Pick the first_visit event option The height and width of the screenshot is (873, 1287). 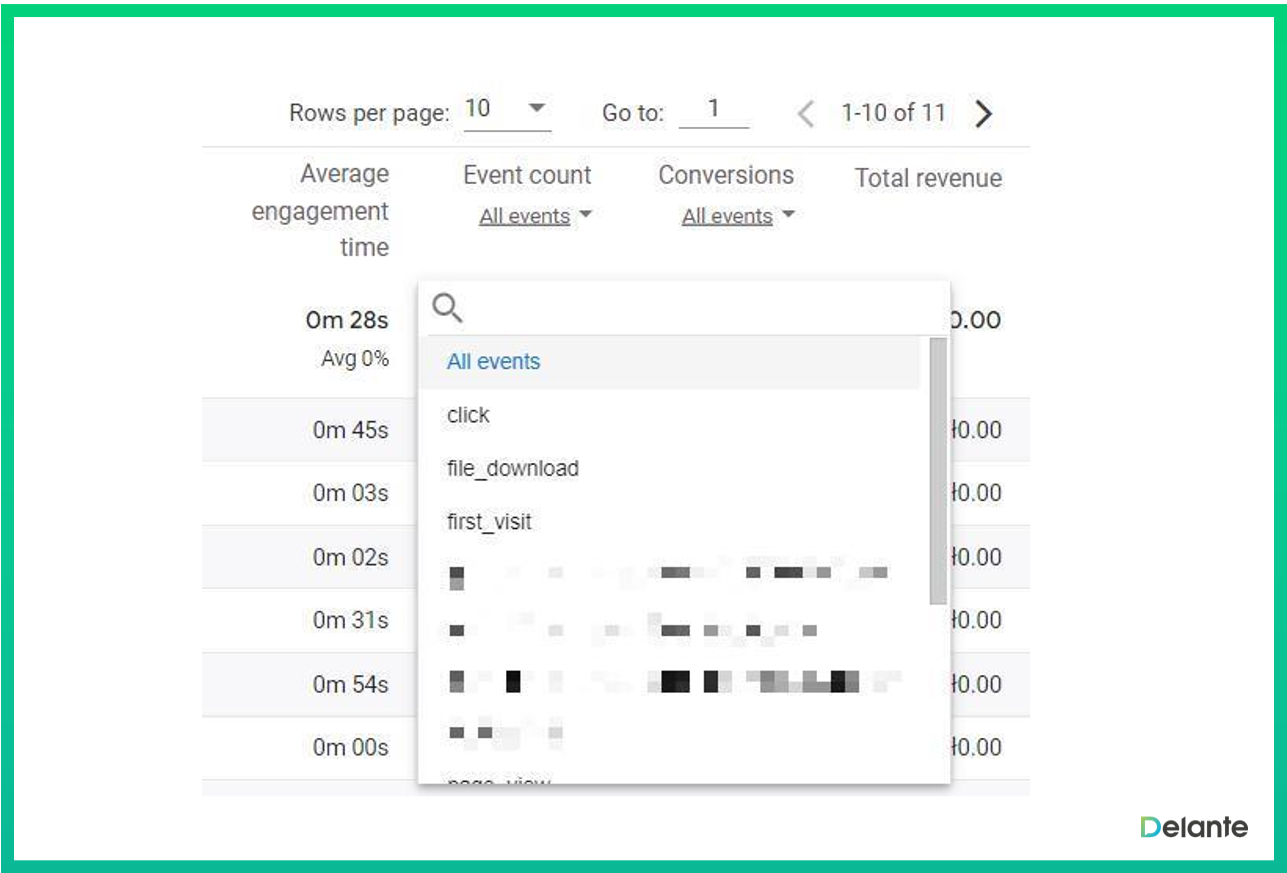point(489,521)
